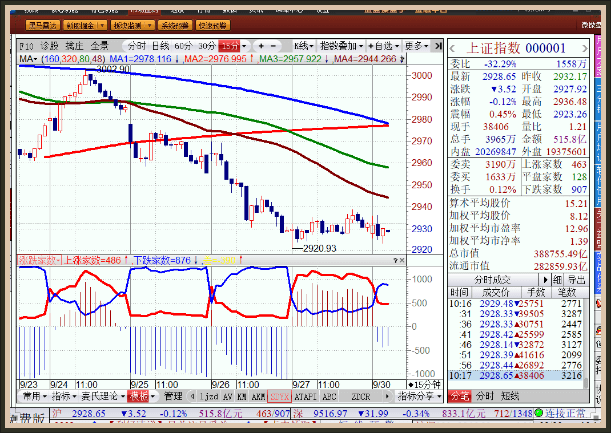Switch chart to 30分 period
The width and height of the screenshot is (611, 433).
coord(207,46)
